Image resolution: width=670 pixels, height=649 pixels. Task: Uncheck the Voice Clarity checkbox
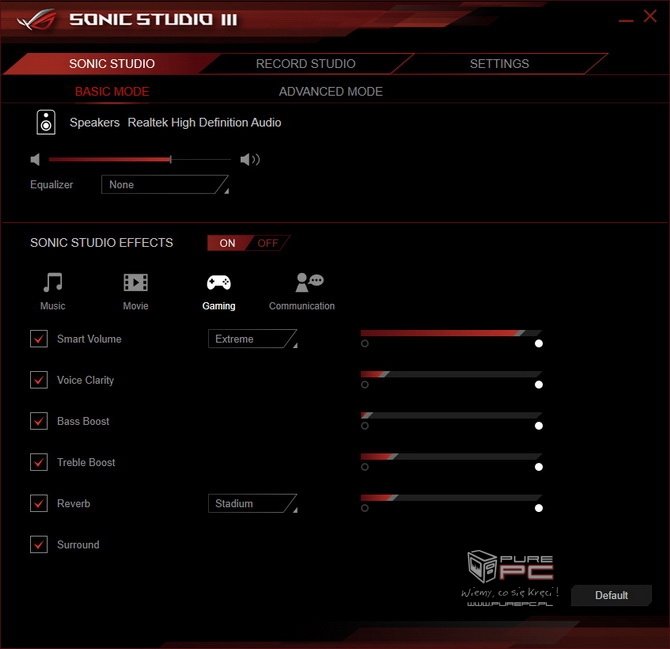(x=39, y=380)
